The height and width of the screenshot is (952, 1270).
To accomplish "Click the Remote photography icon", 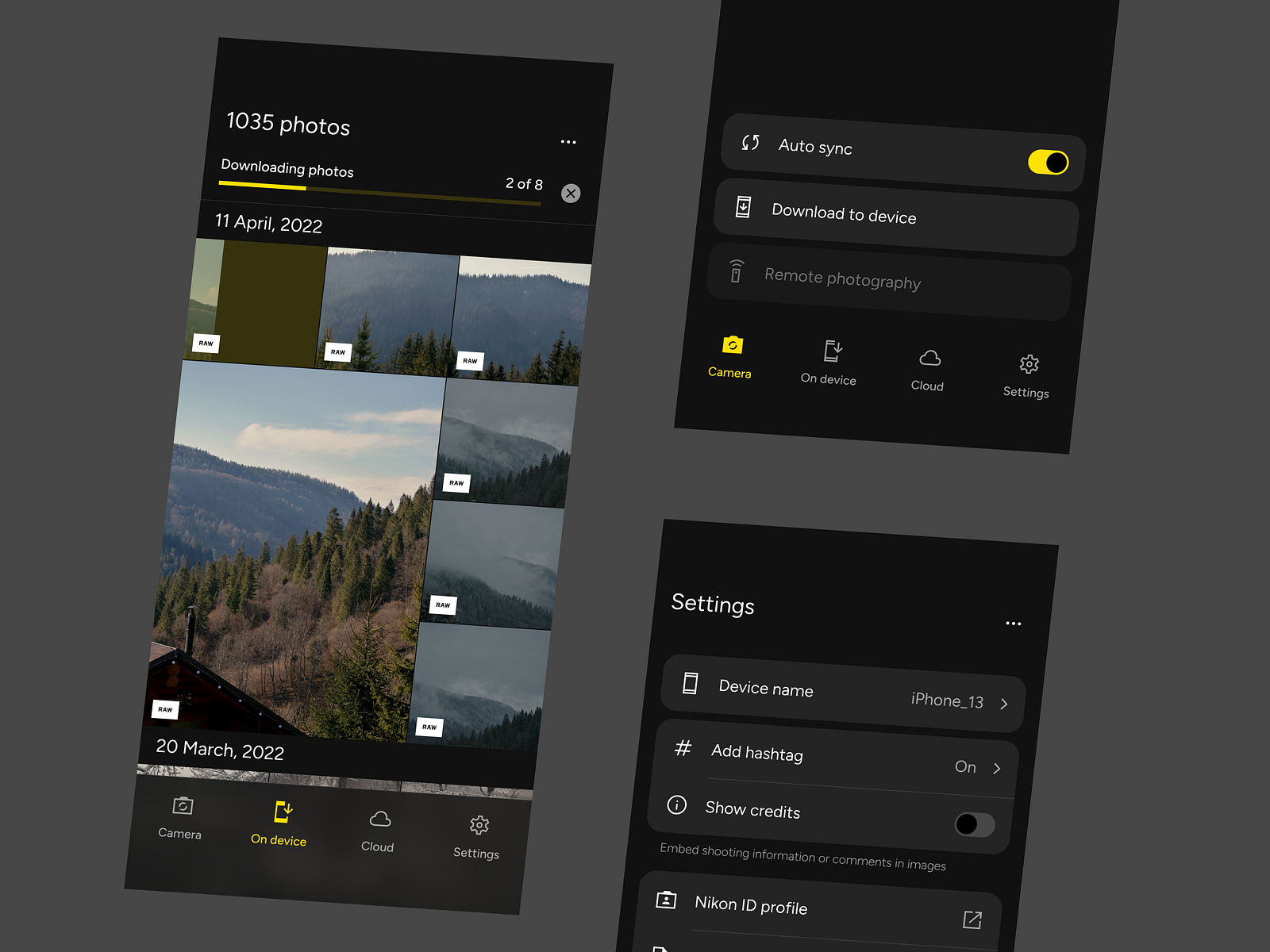I will pos(735,271).
